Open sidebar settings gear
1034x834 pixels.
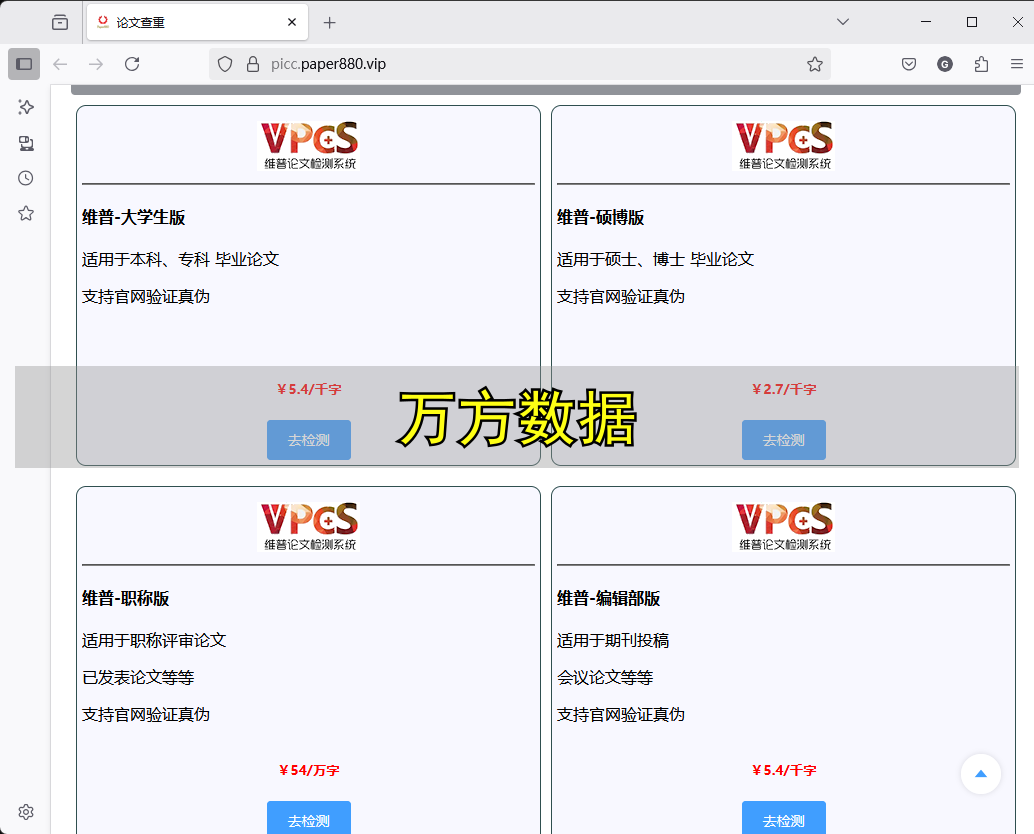pyautogui.click(x=26, y=812)
